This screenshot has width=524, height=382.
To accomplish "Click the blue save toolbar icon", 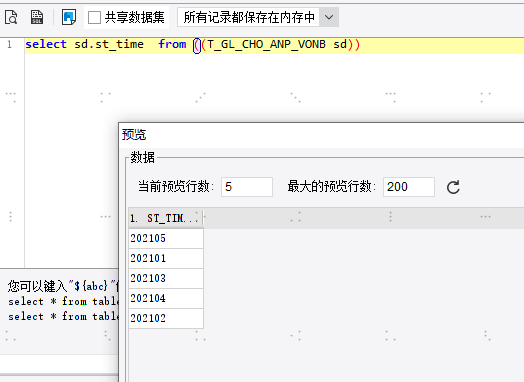I will coord(69,17).
